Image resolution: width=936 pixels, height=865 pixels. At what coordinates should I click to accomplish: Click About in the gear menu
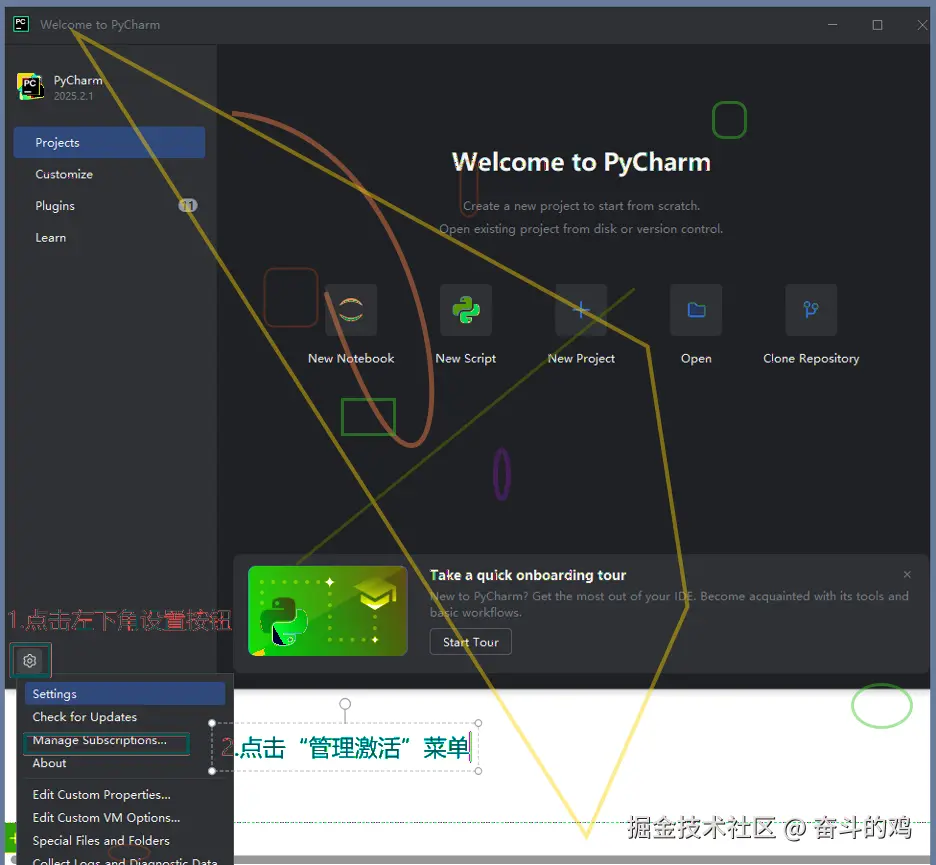click(125, 763)
